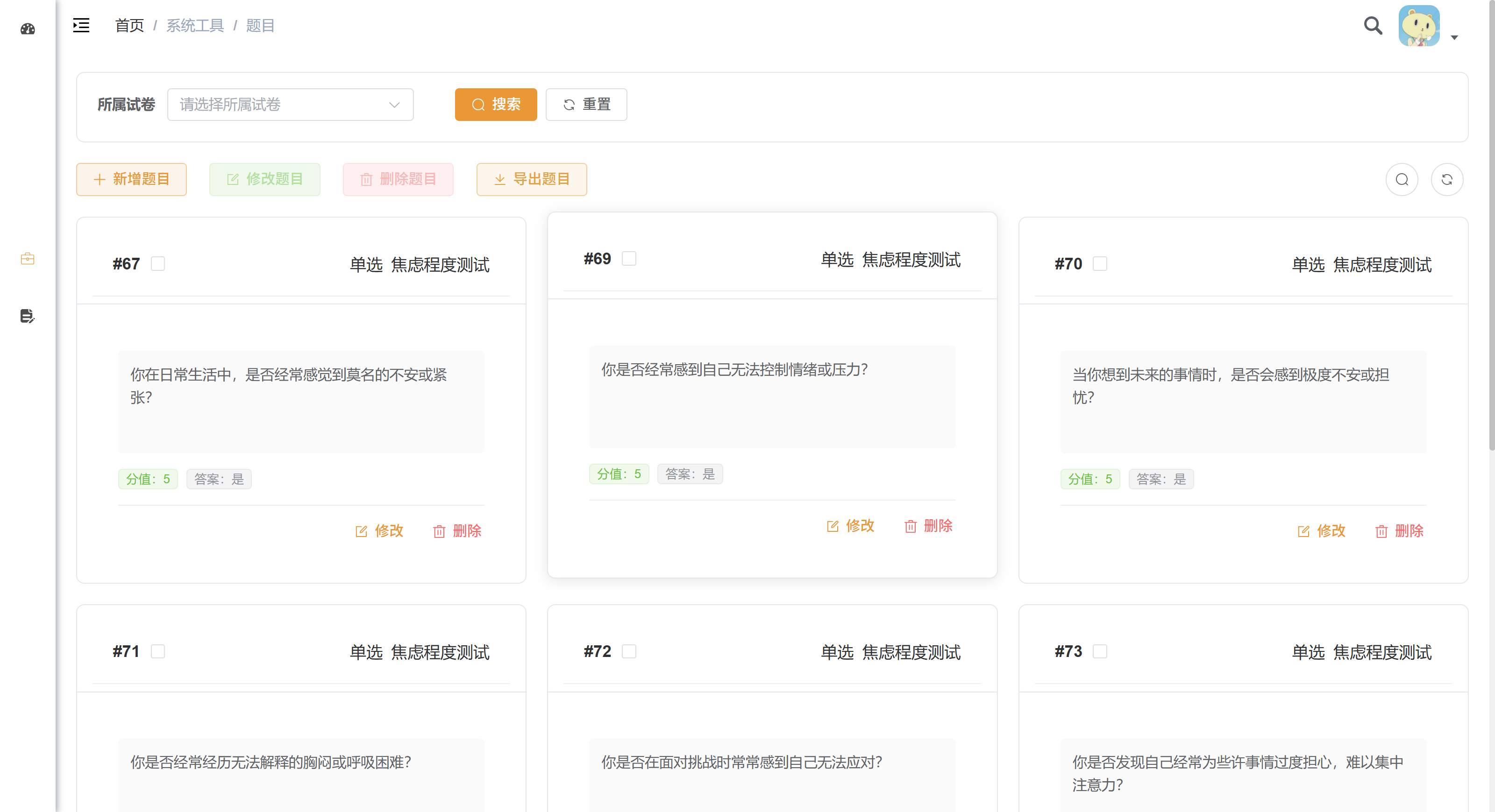Viewport: 1495px width, 812px height.
Task: Click the dashboard gauge icon in sidebar
Action: point(27,28)
